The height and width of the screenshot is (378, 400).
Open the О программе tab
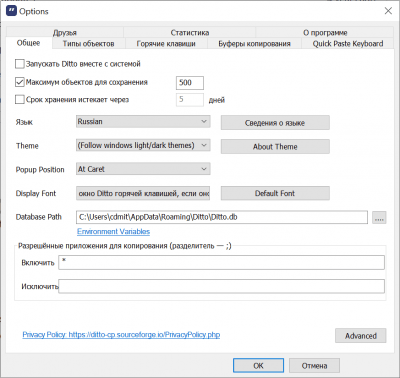[x=325, y=32]
